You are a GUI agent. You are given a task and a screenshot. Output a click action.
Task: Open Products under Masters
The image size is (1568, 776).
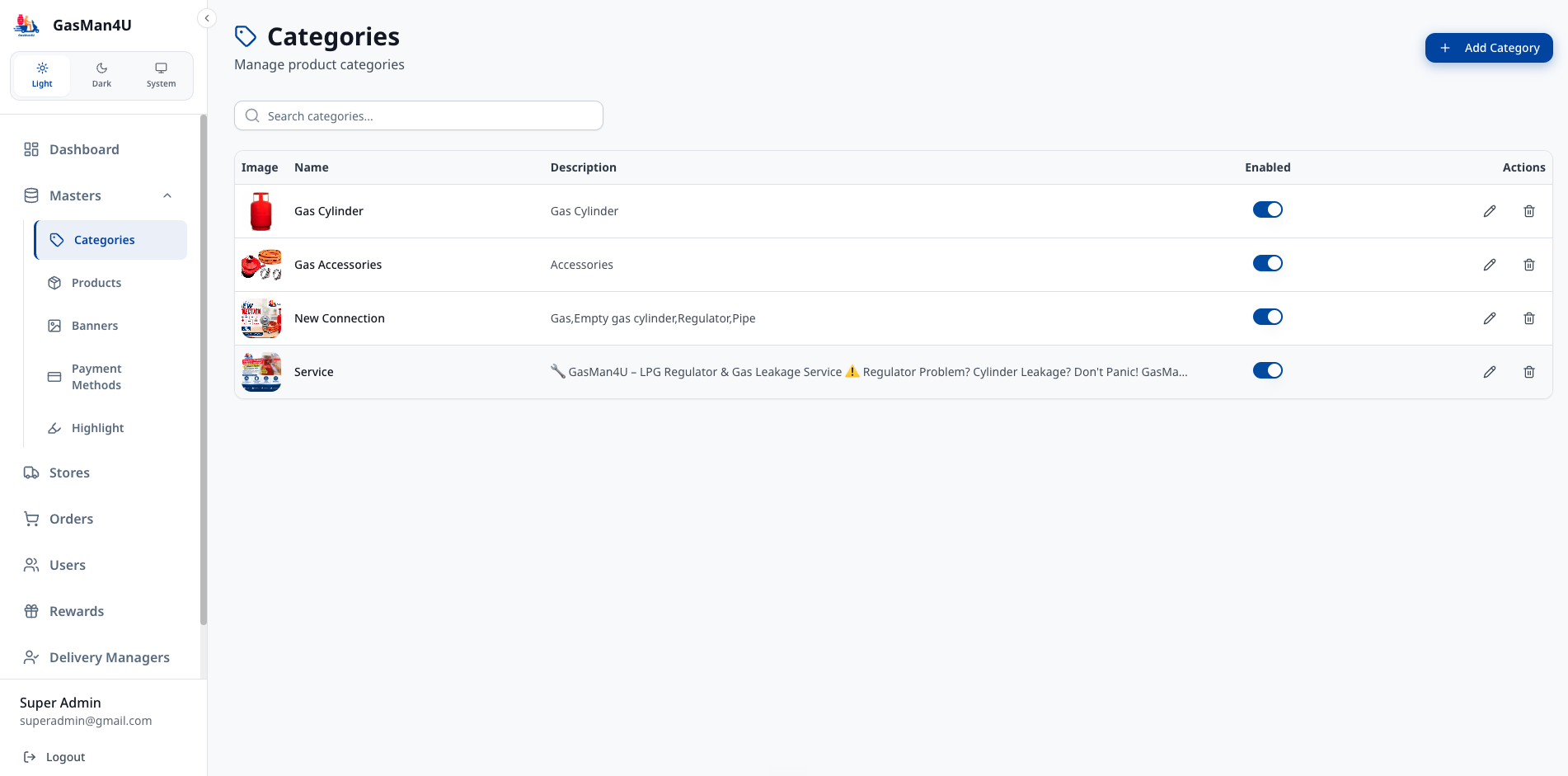pos(110,283)
